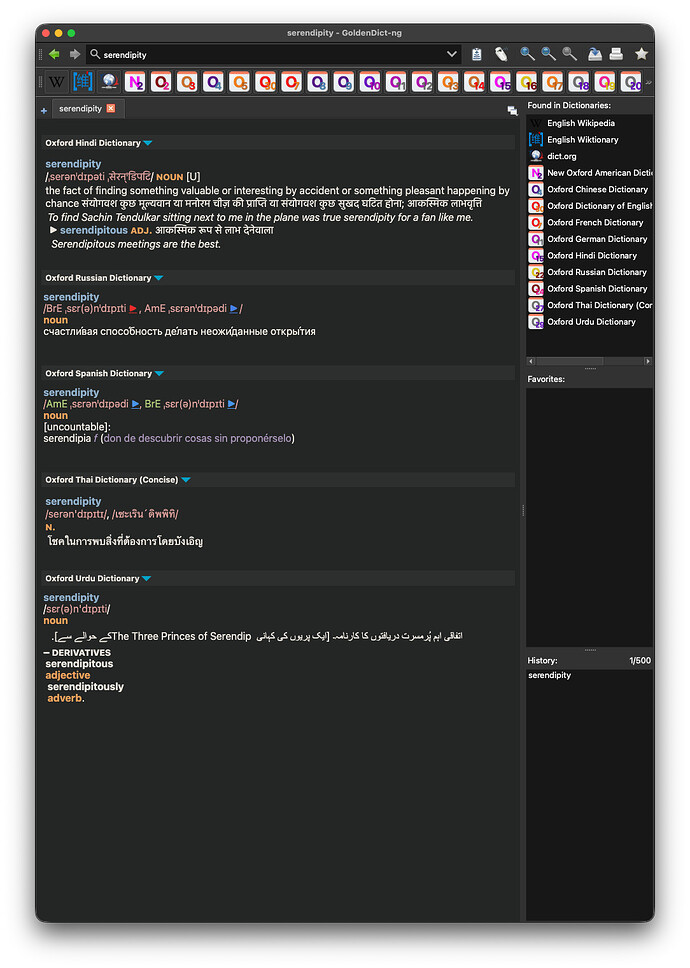Collapse the Oxford Hindi Dictionary article
The image size is (690, 968).
[x=148, y=143]
